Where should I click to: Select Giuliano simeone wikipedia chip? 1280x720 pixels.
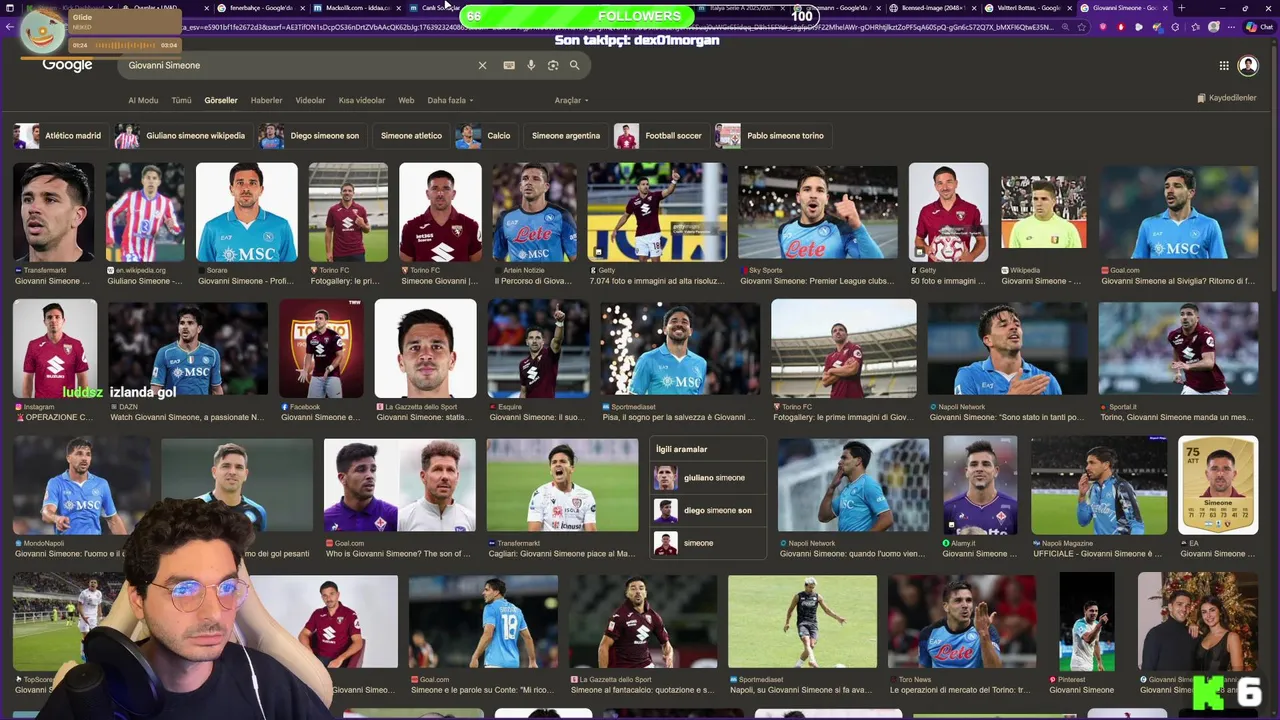(182, 136)
